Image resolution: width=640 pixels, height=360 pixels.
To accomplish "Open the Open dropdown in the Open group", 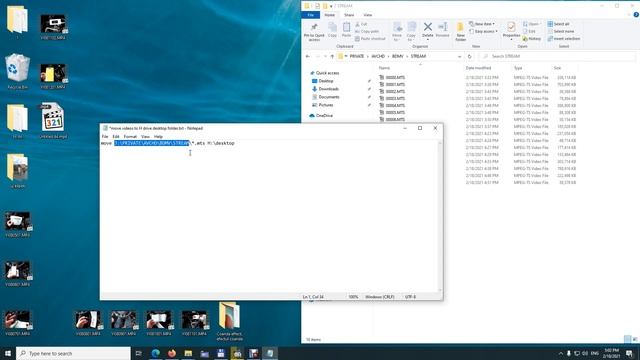I will (x=532, y=24).
